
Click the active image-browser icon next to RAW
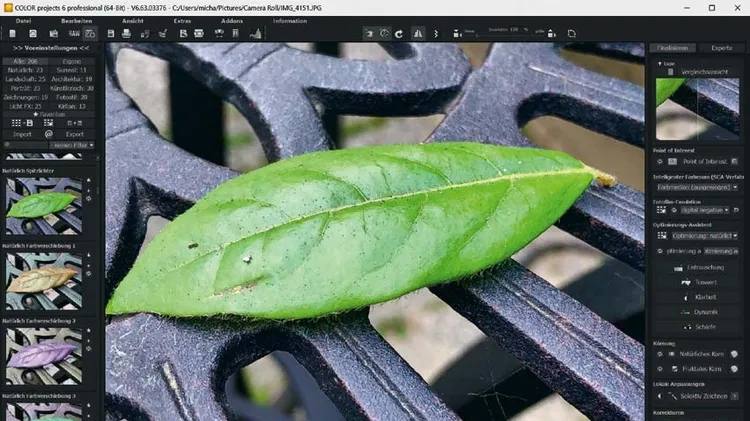coord(90,33)
